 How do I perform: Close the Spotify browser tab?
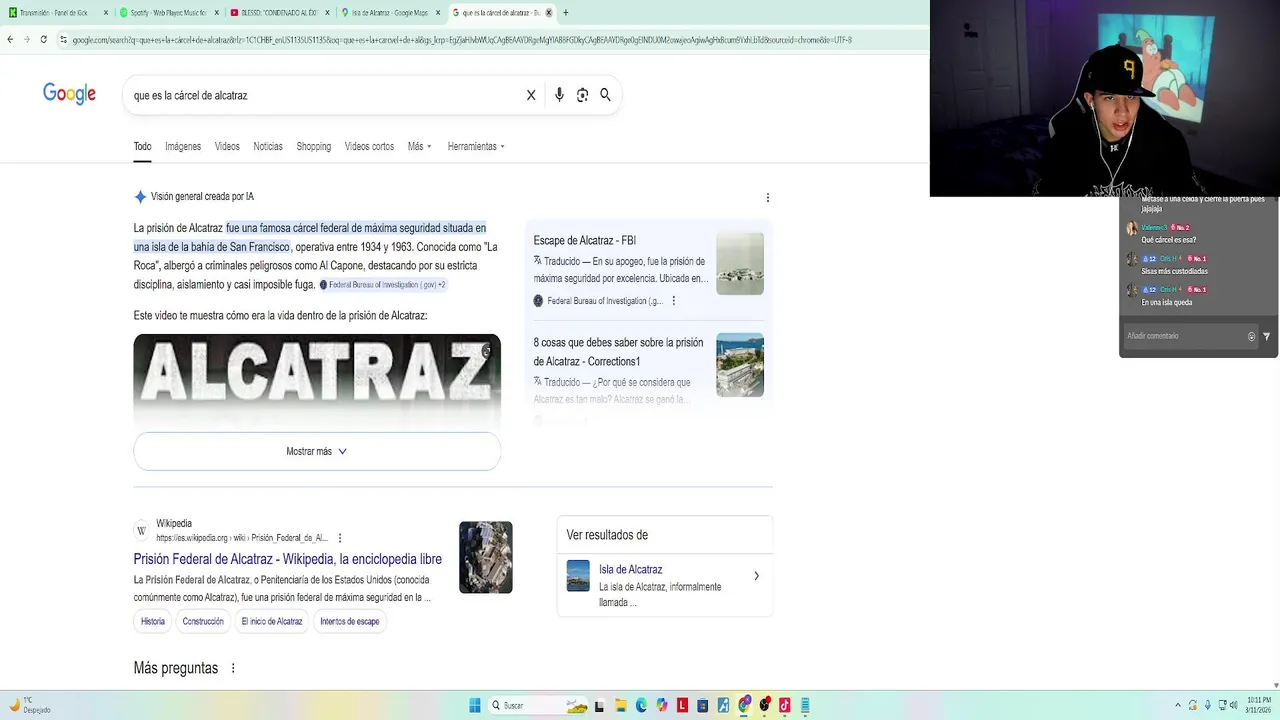click(216, 13)
